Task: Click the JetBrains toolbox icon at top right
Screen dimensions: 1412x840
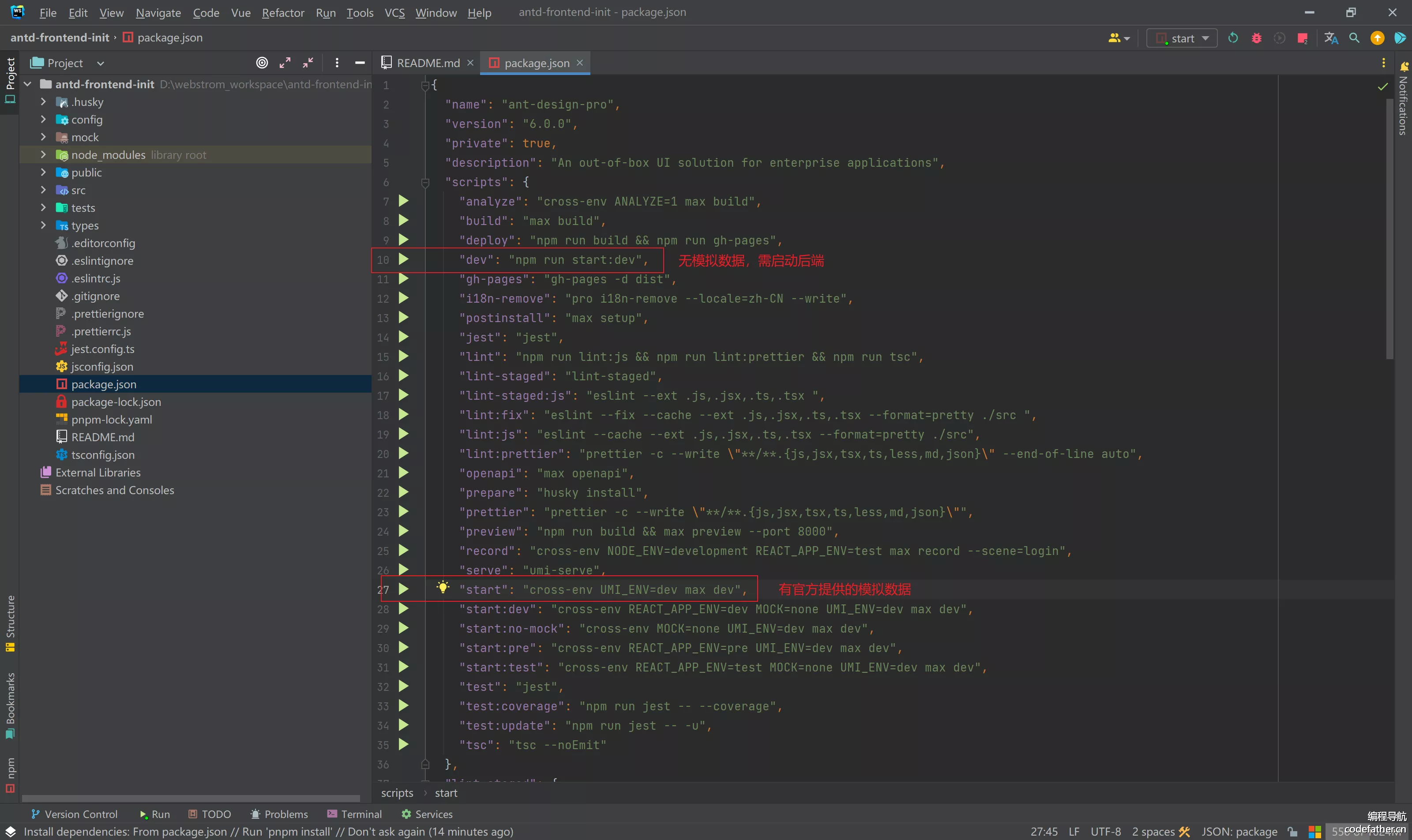Action: (1400, 38)
